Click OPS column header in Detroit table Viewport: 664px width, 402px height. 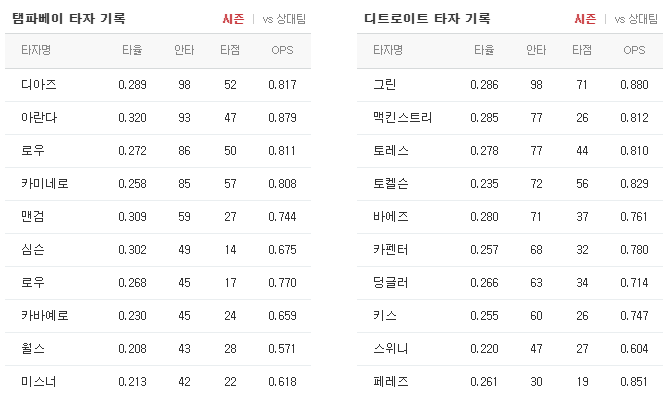(x=634, y=50)
